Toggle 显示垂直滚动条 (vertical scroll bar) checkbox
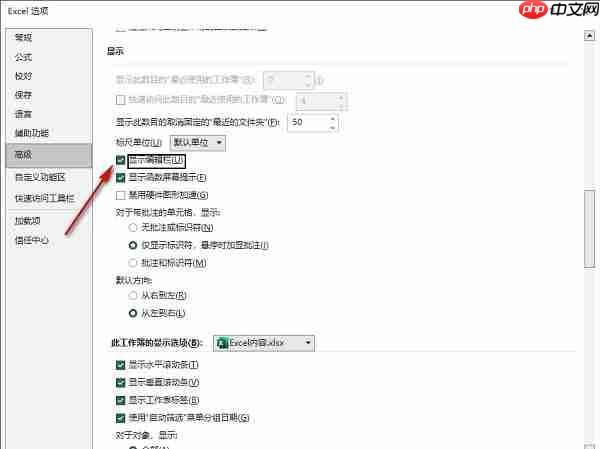 pos(120,382)
